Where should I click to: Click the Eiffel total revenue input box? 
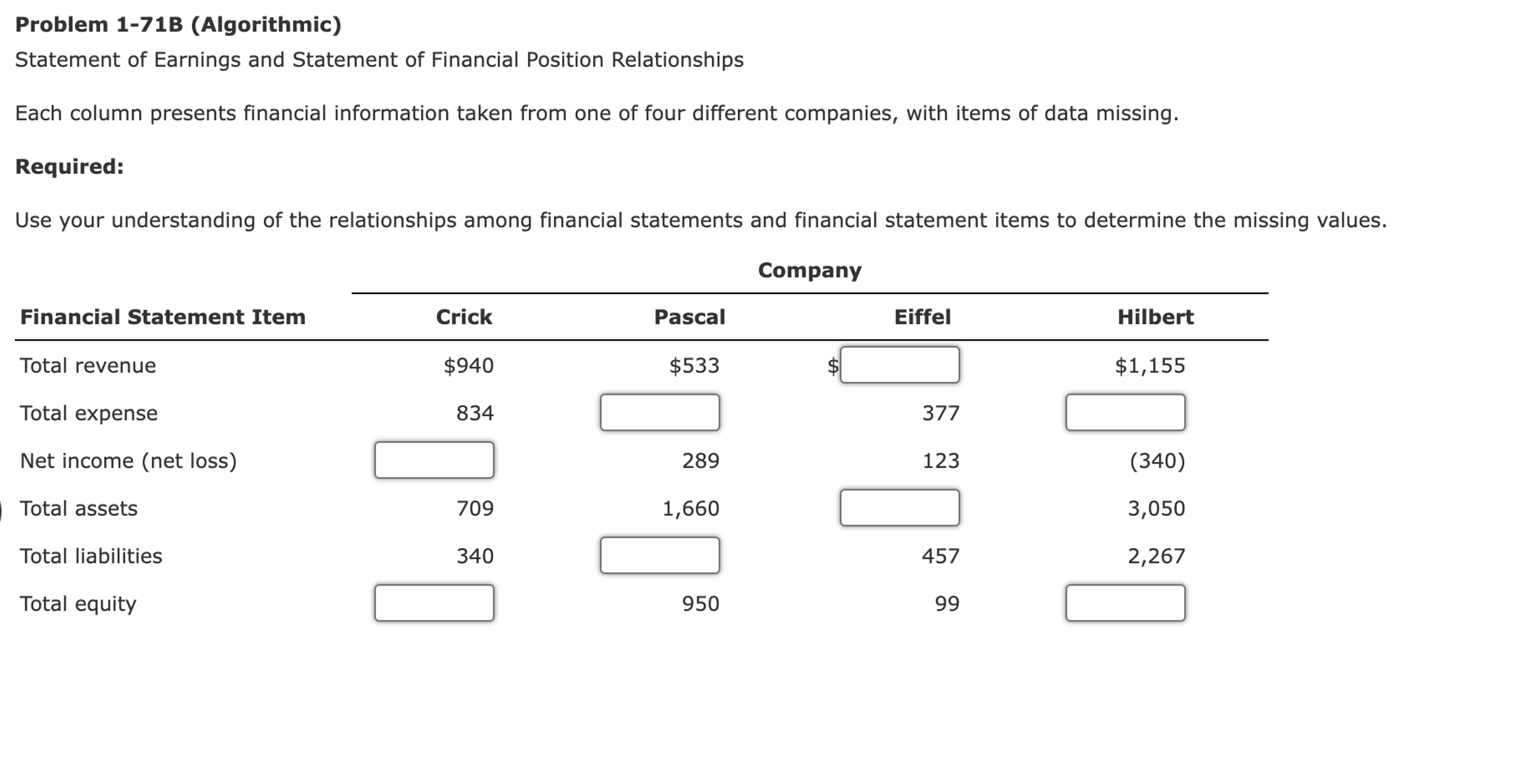[x=900, y=366]
